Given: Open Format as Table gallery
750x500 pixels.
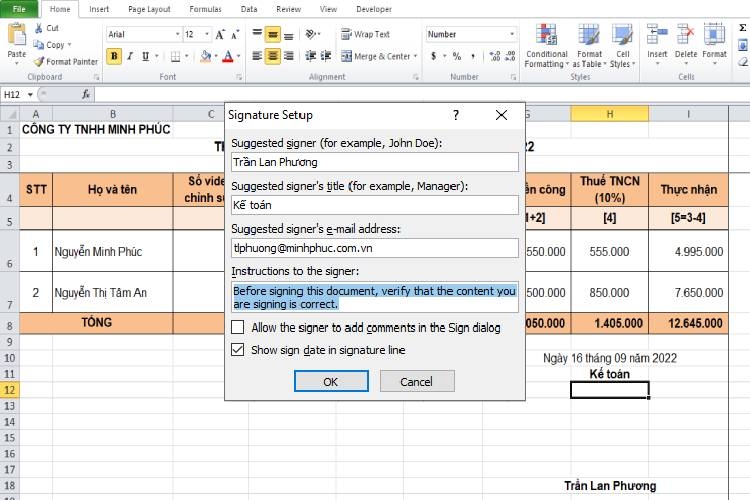Looking at the screenshot, I should 589,46.
